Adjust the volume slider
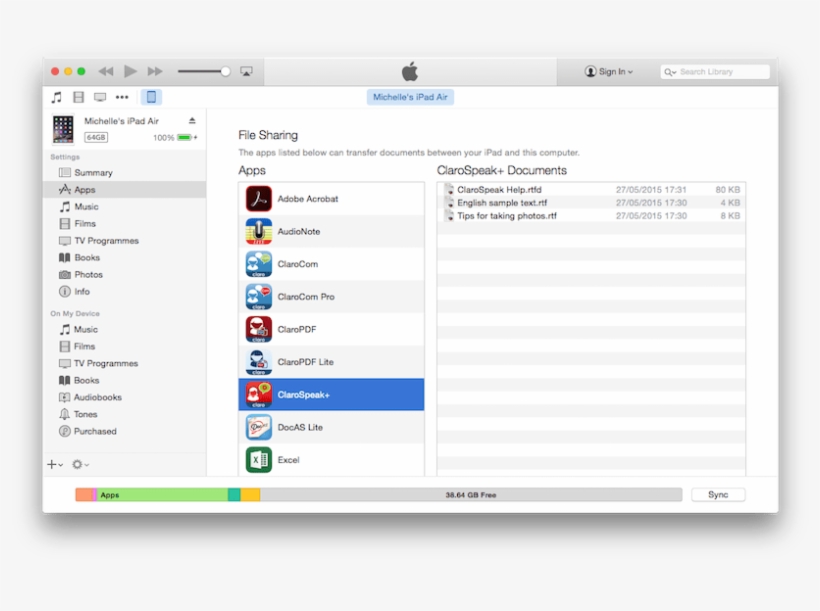The width and height of the screenshot is (820, 611). point(203,71)
